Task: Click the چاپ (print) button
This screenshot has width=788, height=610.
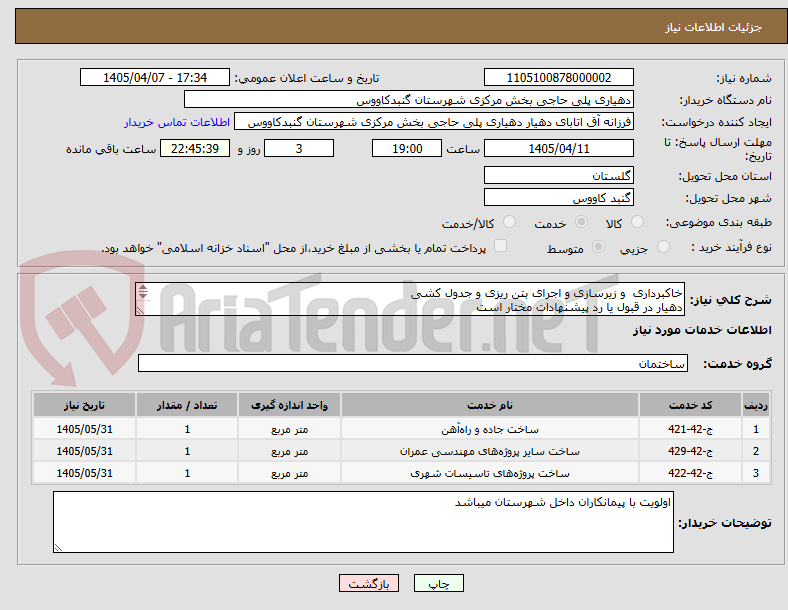Action: click(438, 583)
